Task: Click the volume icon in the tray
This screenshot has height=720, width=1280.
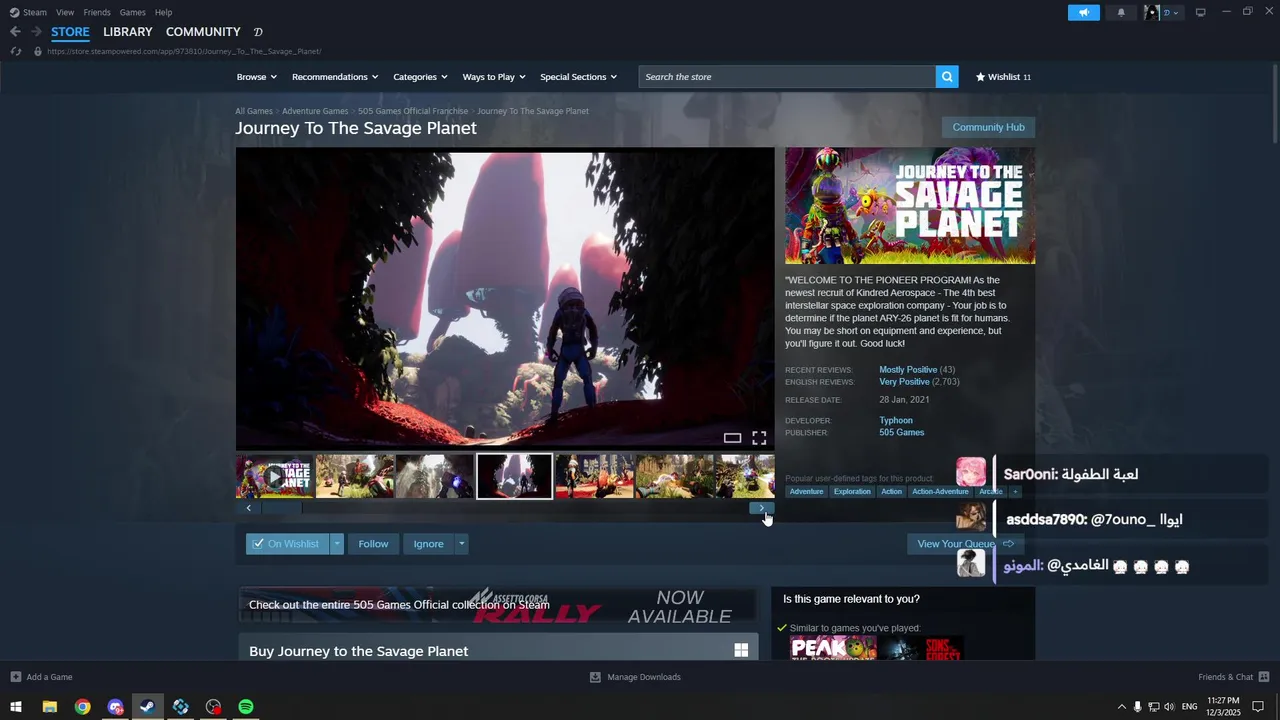Action: pos(1170,707)
